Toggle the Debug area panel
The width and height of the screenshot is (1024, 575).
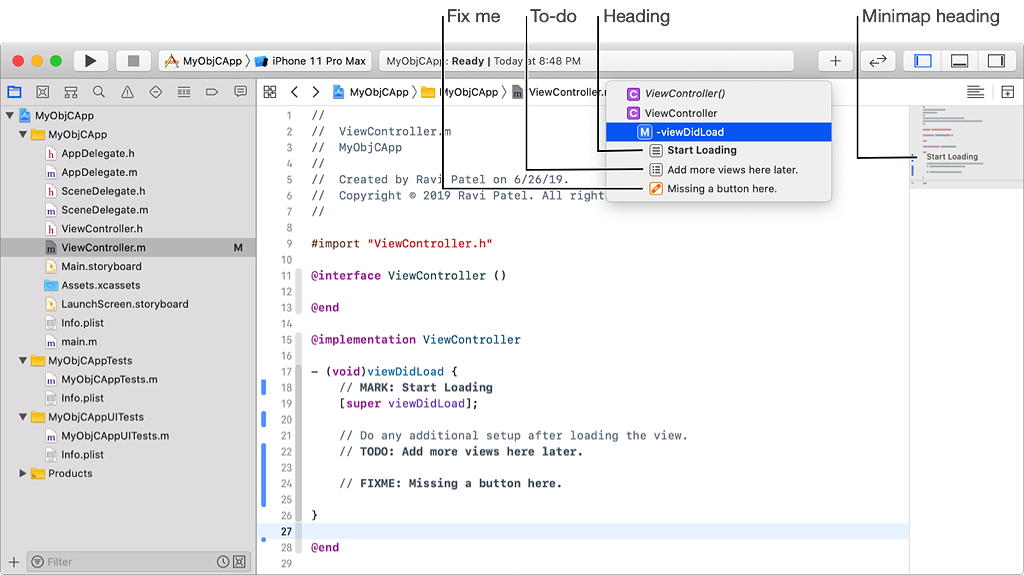pyautogui.click(x=959, y=61)
